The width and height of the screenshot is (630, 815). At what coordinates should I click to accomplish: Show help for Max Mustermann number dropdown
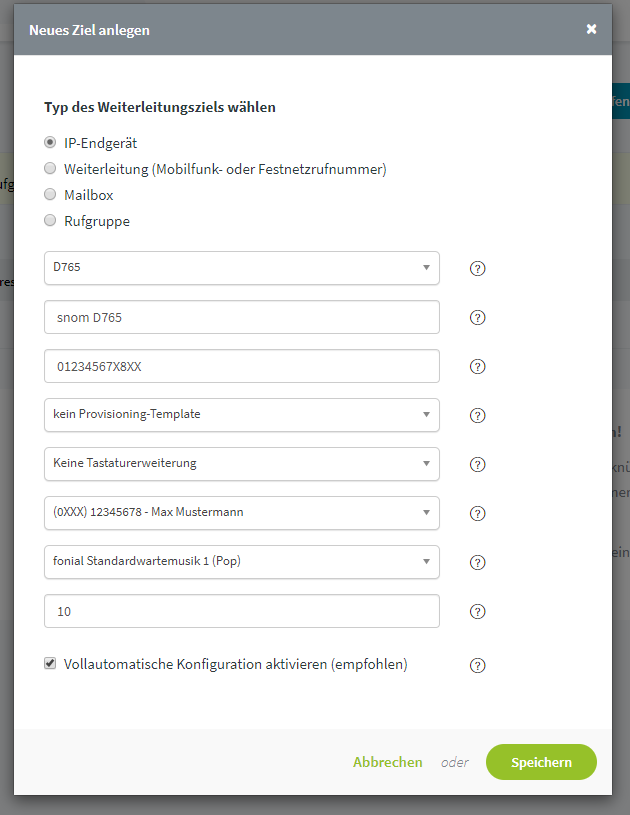click(477, 514)
